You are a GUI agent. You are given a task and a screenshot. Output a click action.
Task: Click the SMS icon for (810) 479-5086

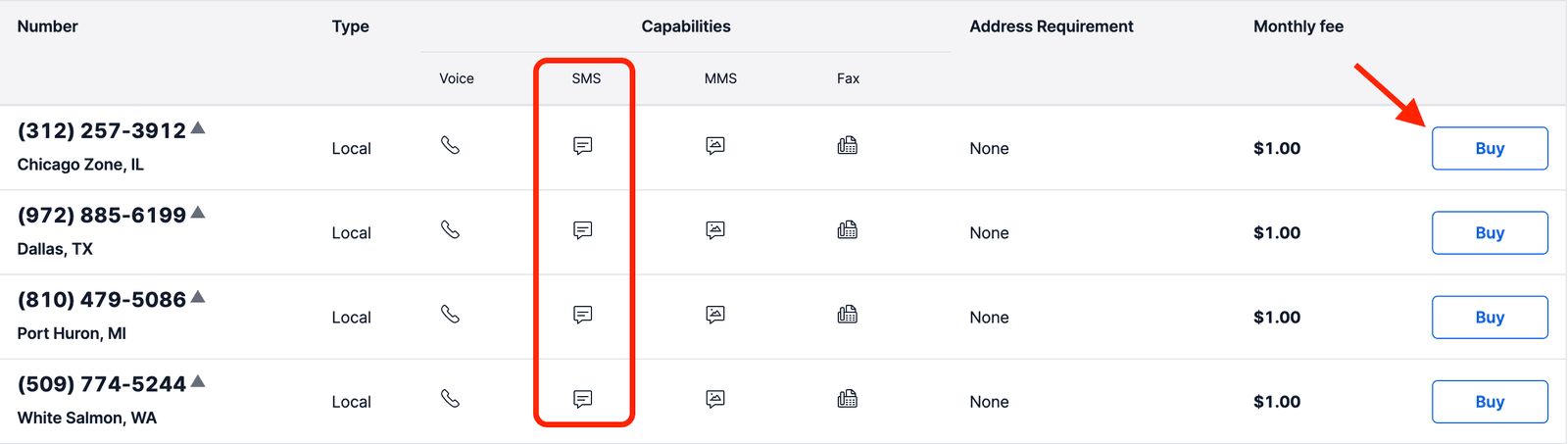tap(583, 315)
